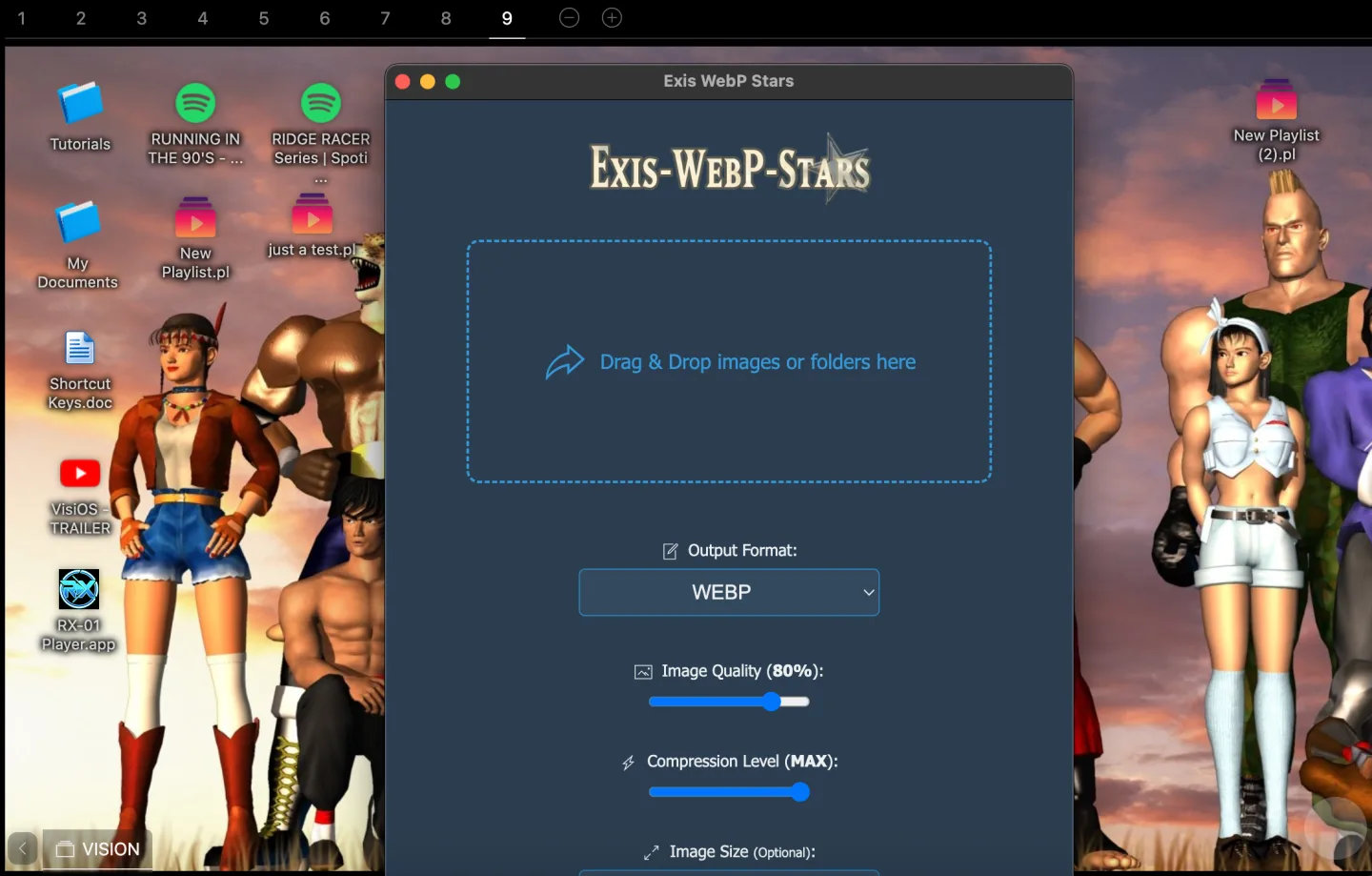1372x876 pixels.
Task: Click the Compression Level slider
Action: click(x=729, y=792)
